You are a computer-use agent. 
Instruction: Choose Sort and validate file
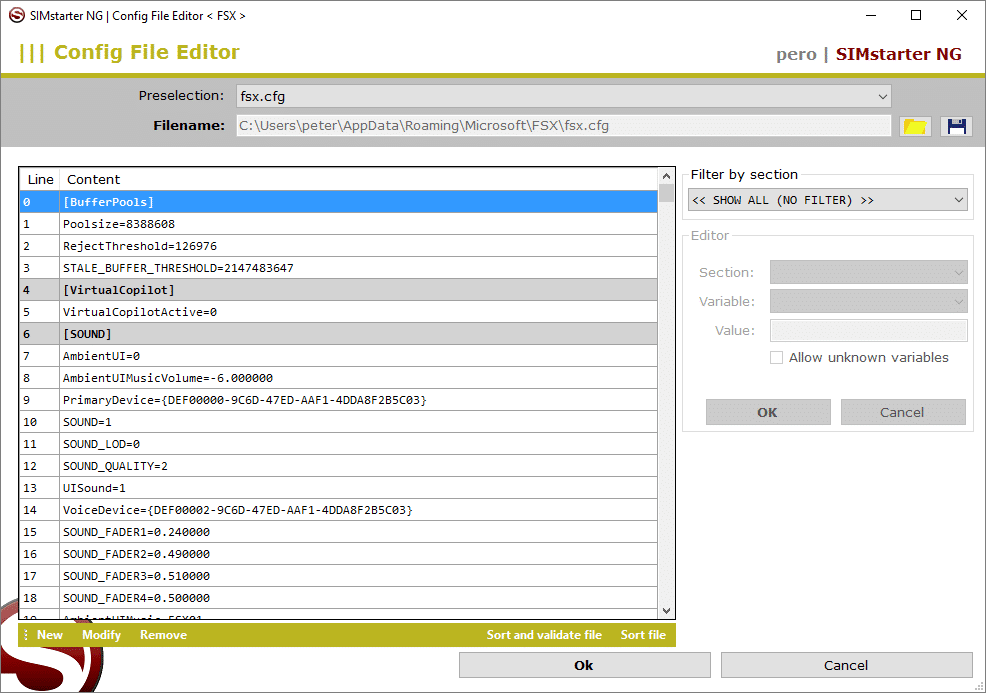pos(544,635)
